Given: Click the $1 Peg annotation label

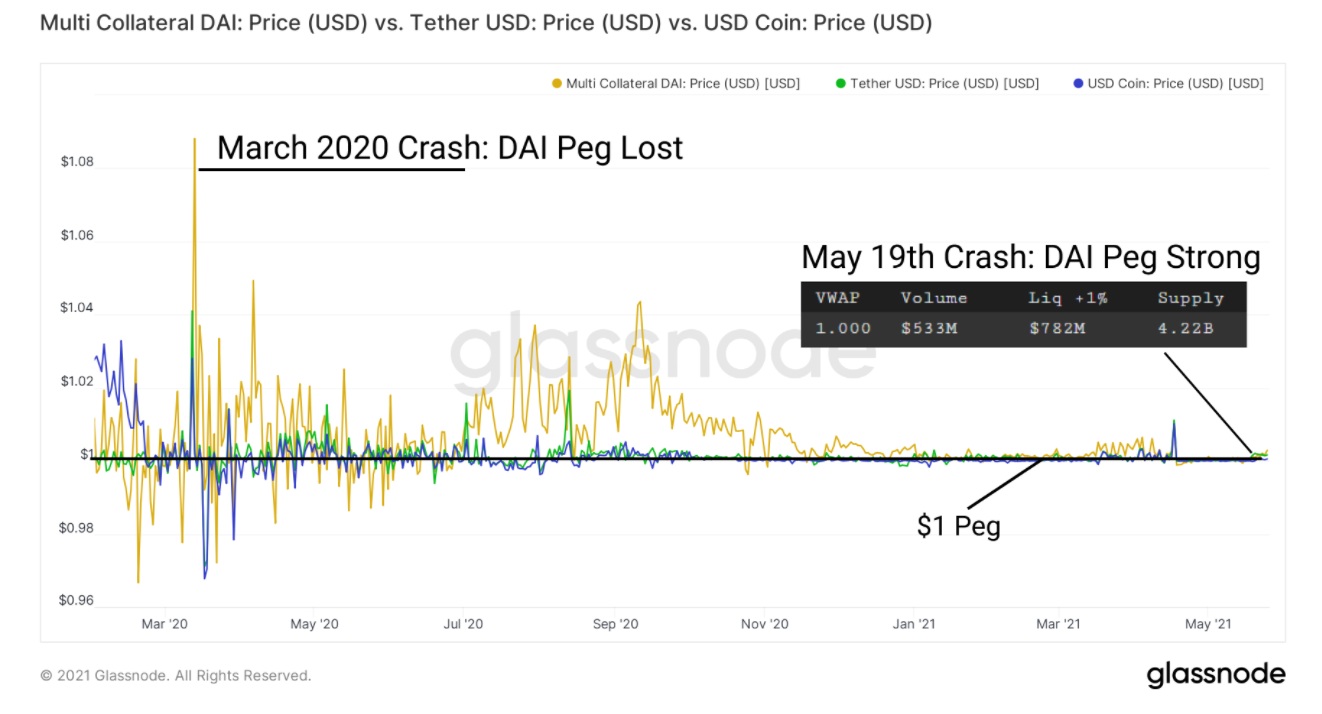Looking at the screenshot, I should pyautogui.click(x=958, y=526).
